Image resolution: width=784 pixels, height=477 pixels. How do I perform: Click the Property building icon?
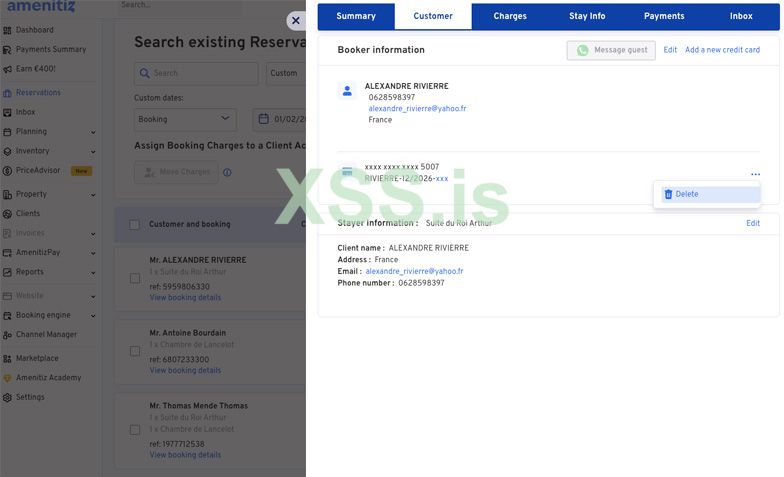[x=7, y=194]
